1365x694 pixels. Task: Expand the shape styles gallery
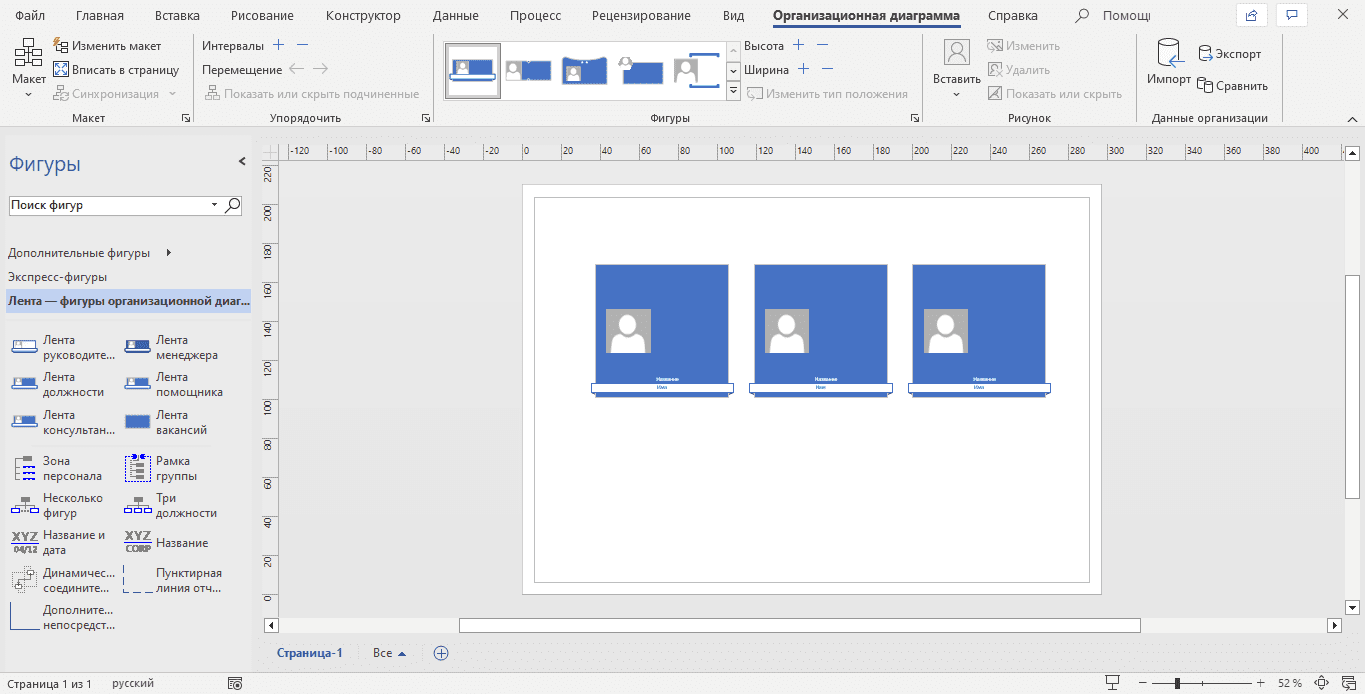click(x=733, y=92)
